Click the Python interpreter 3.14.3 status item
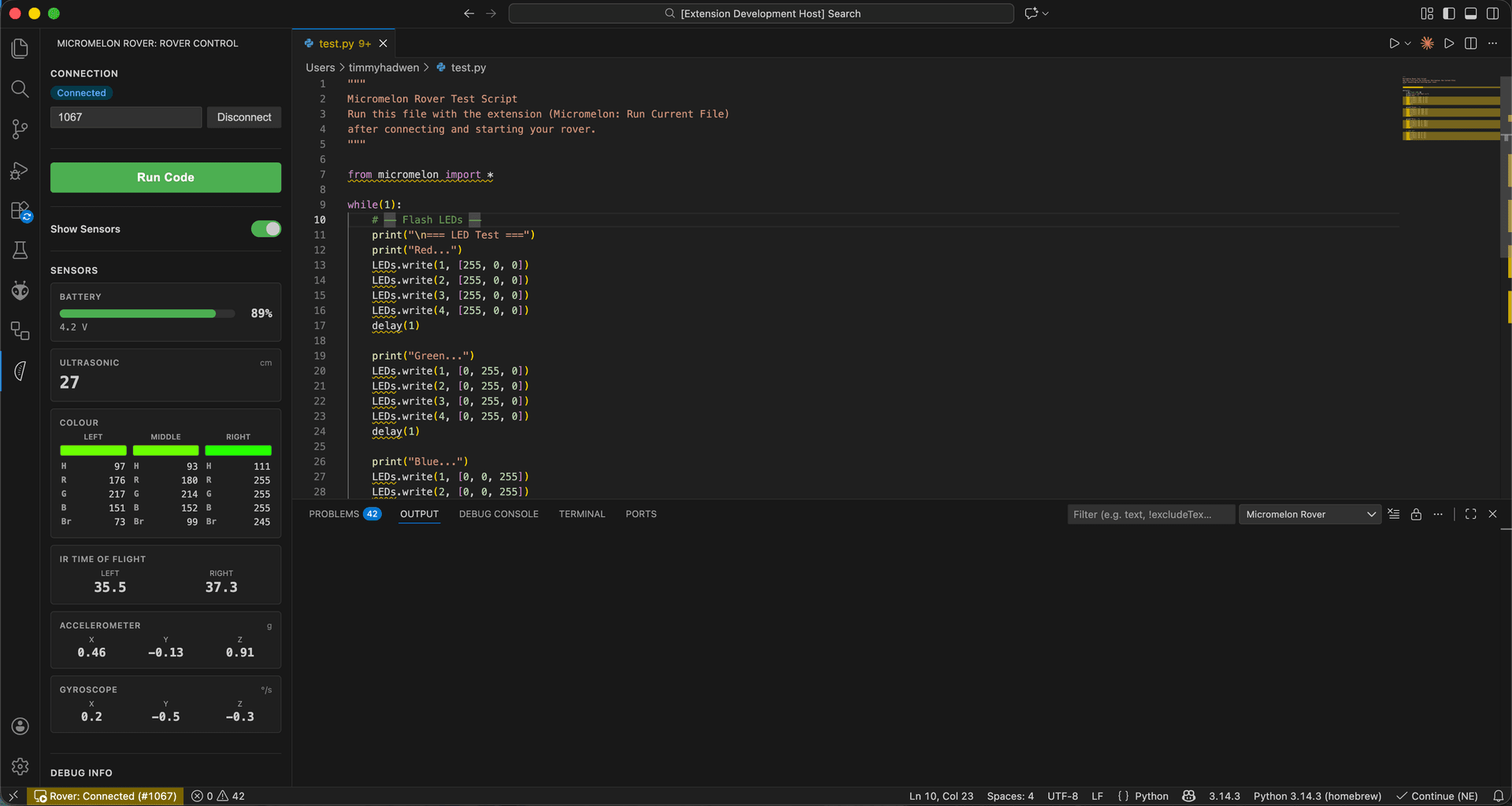Image resolution: width=1512 pixels, height=806 pixels. [x=1316, y=796]
